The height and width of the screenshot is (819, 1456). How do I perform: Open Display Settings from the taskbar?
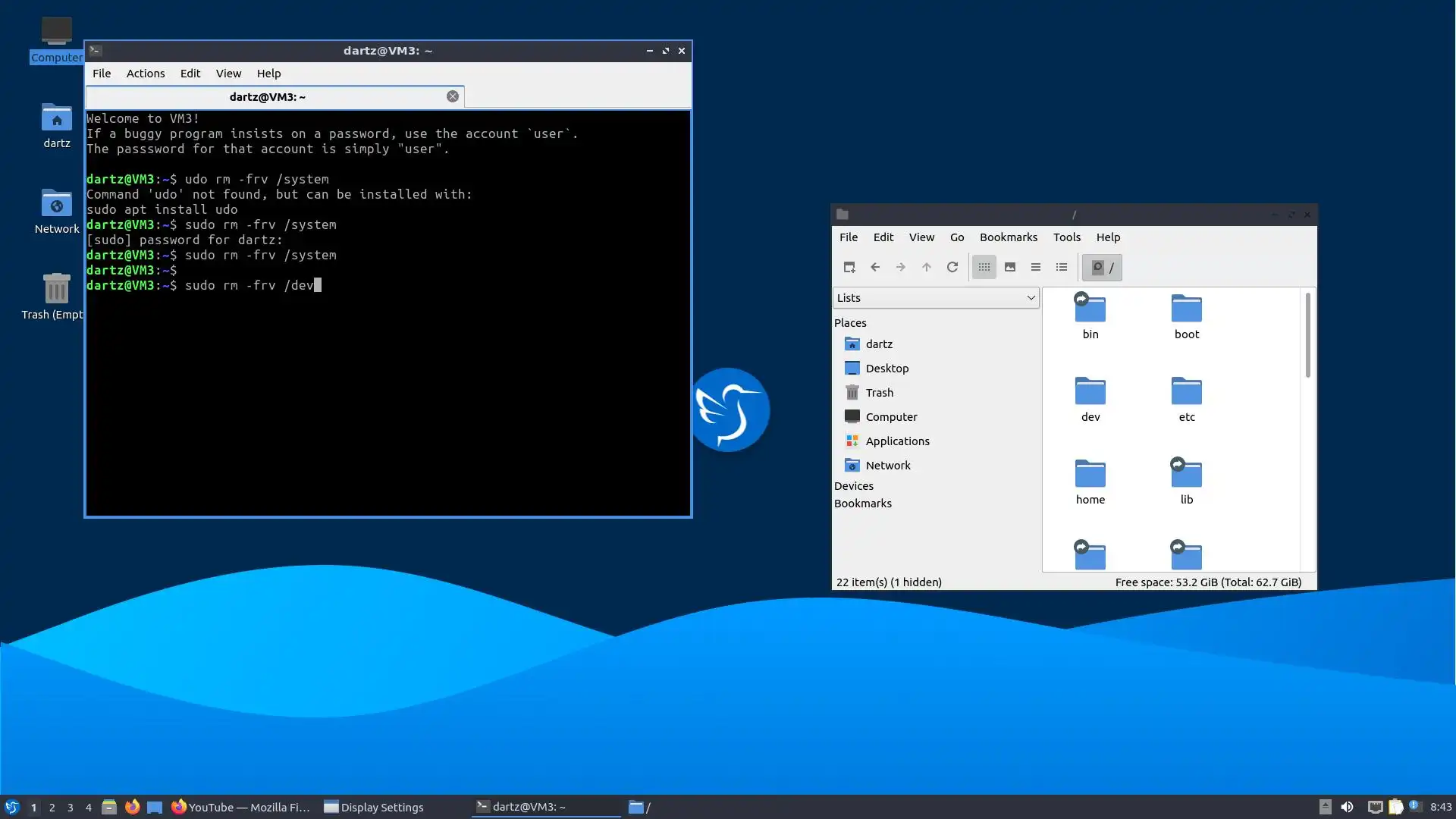click(374, 807)
